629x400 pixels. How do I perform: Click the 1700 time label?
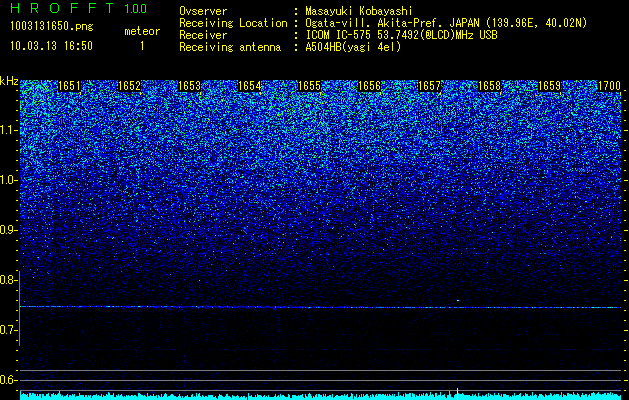(609, 86)
